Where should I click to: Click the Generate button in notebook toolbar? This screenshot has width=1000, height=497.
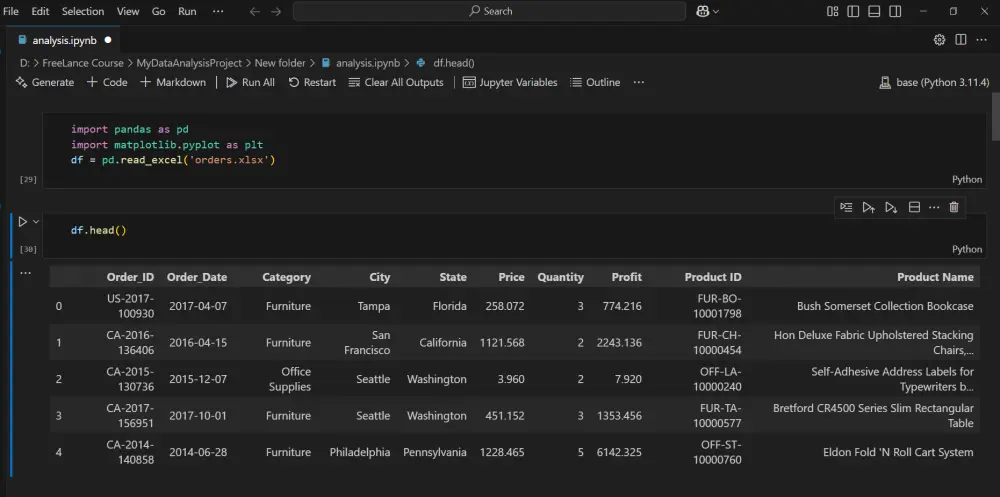45,82
